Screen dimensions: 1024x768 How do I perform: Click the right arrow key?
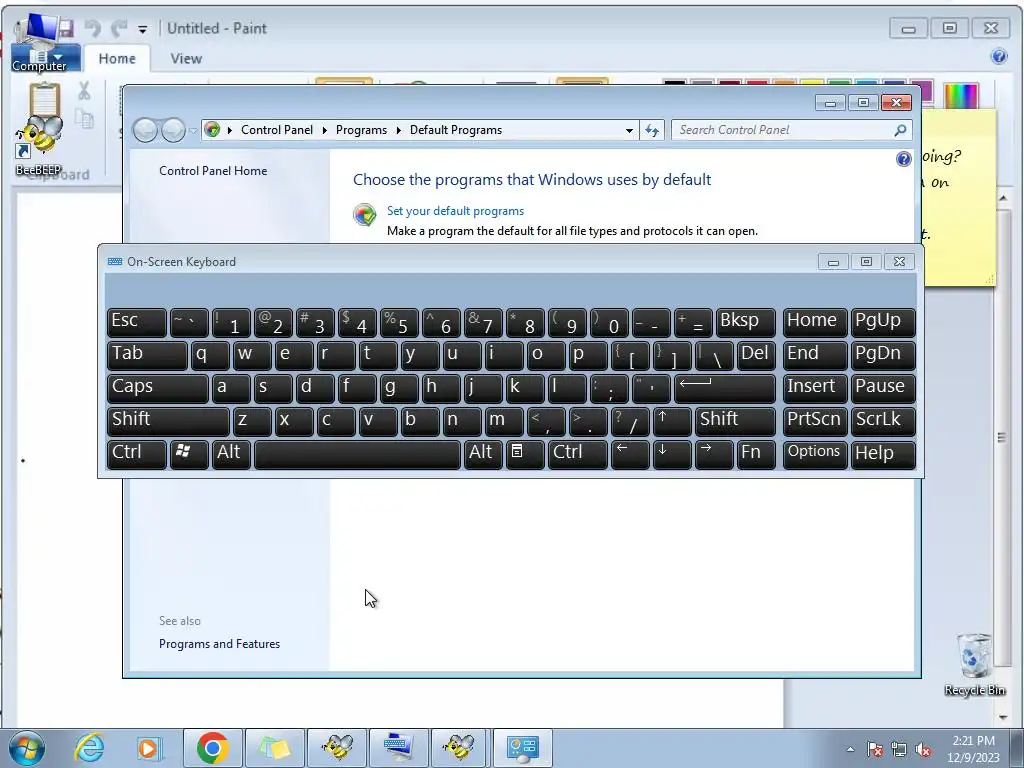(714, 454)
